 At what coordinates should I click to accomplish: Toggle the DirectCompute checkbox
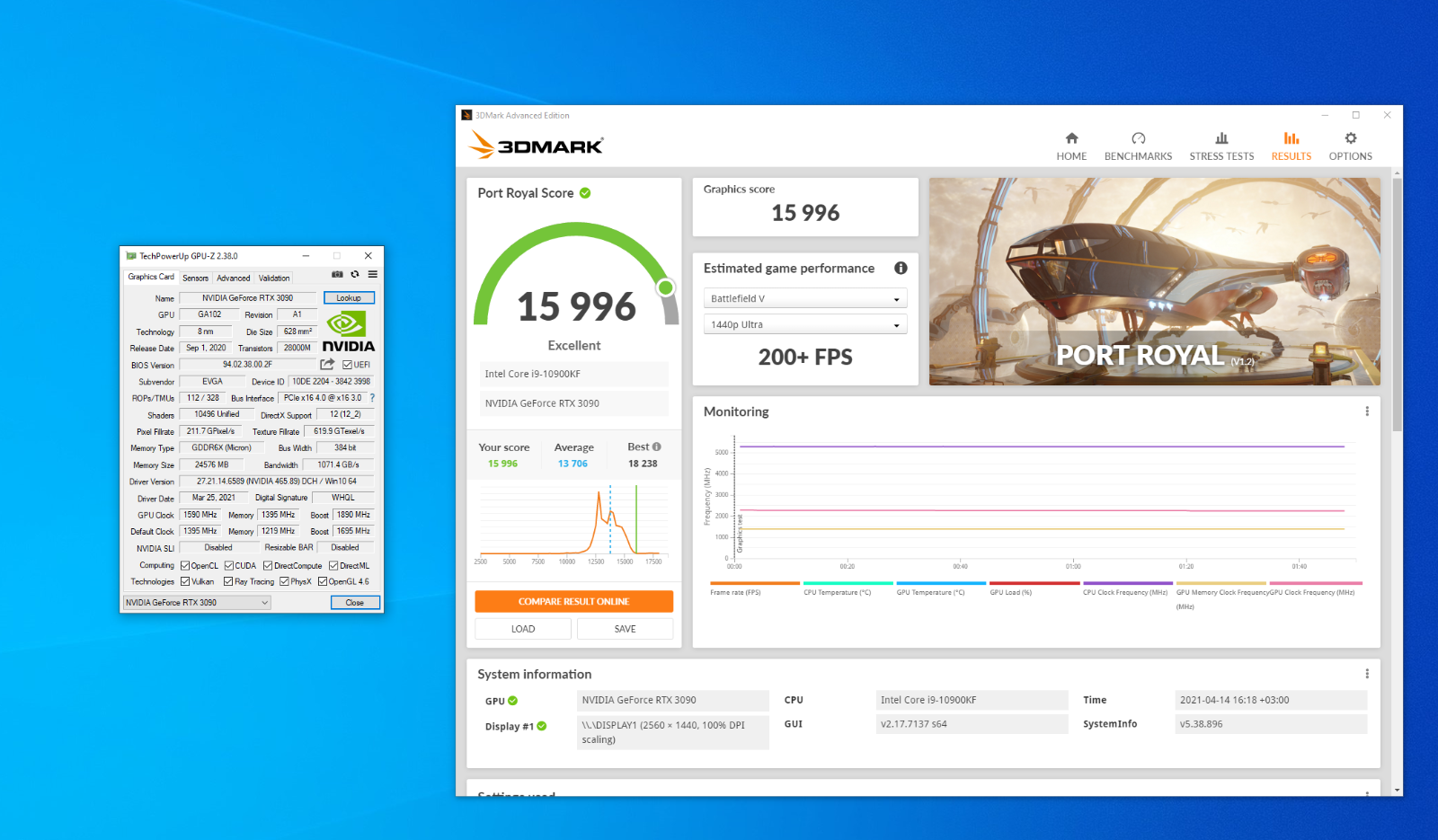point(268,566)
